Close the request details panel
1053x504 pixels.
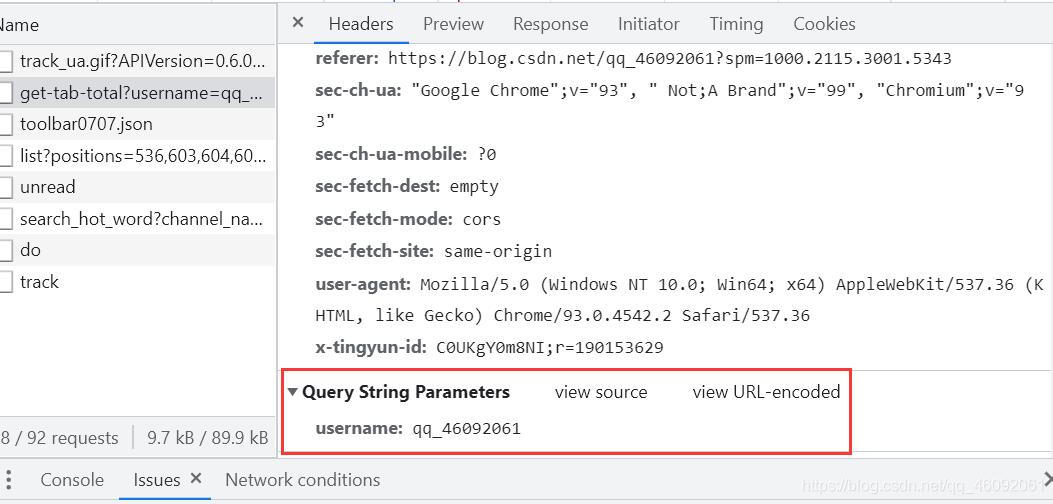(298, 23)
